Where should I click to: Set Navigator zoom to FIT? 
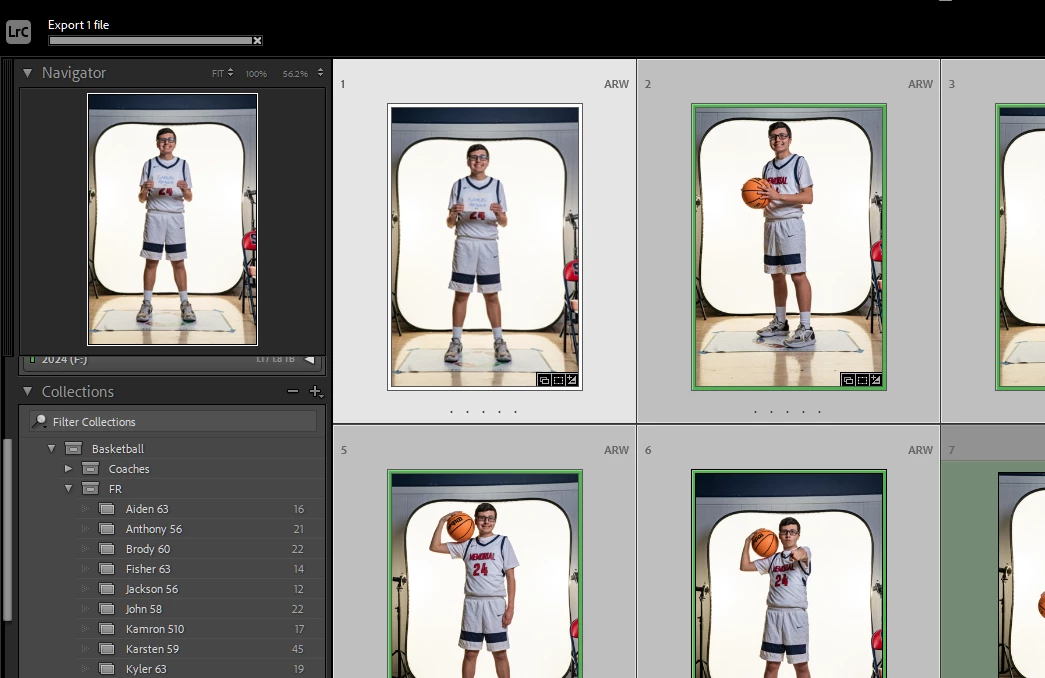217,73
